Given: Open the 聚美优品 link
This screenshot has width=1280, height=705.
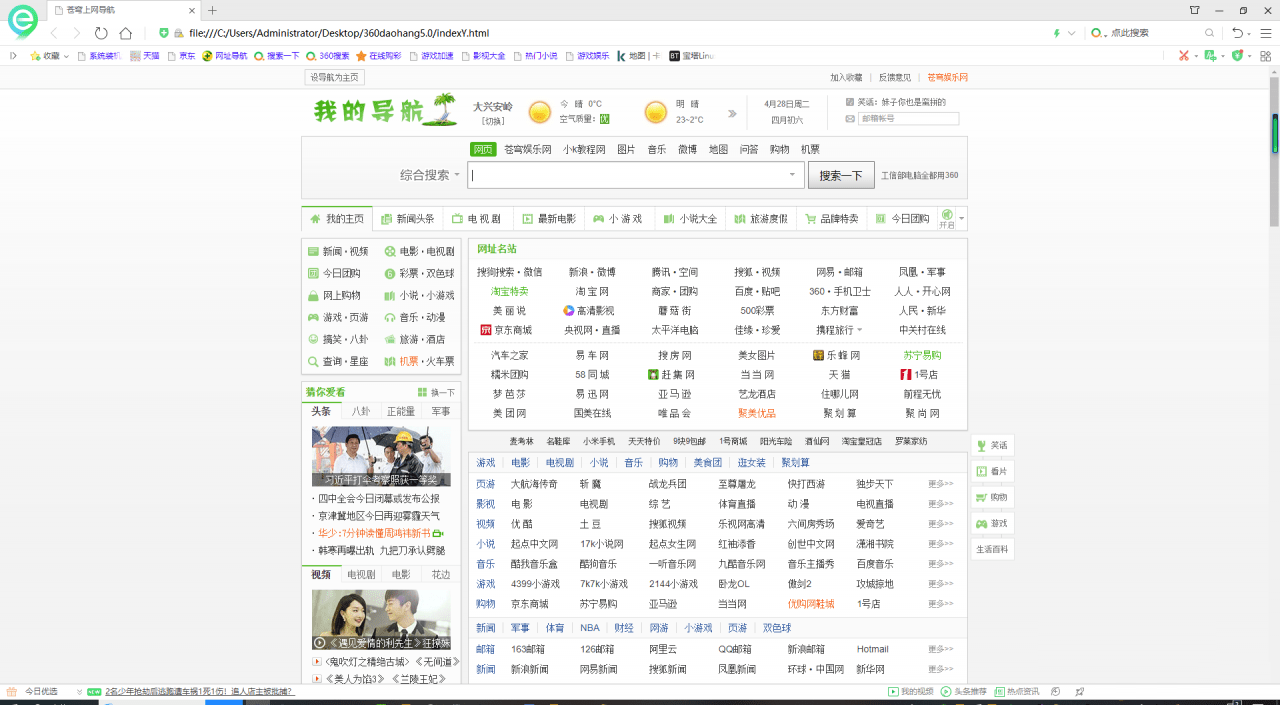Looking at the screenshot, I should [x=757, y=413].
